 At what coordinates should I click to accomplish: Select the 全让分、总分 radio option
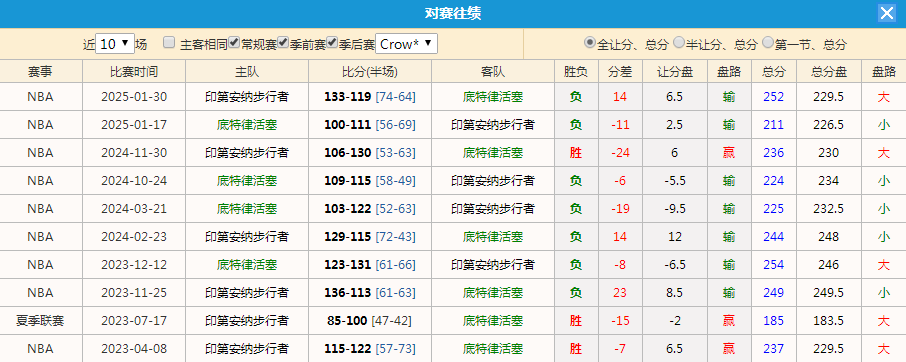click(x=590, y=42)
